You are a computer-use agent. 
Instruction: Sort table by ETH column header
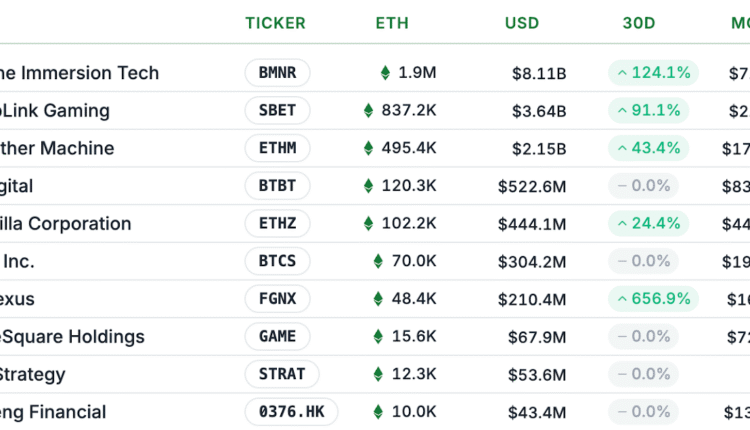tap(391, 23)
